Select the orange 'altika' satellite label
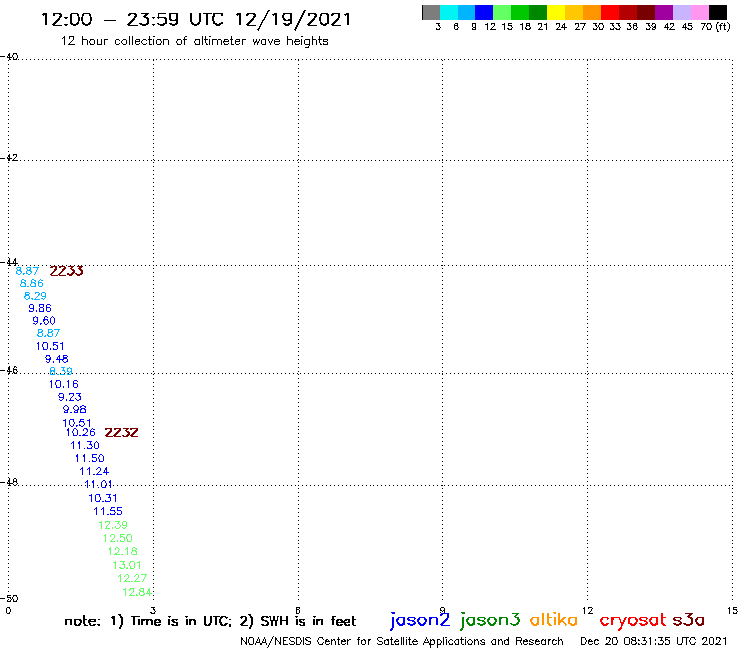The height and width of the screenshot is (650, 740). [x=553, y=619]
